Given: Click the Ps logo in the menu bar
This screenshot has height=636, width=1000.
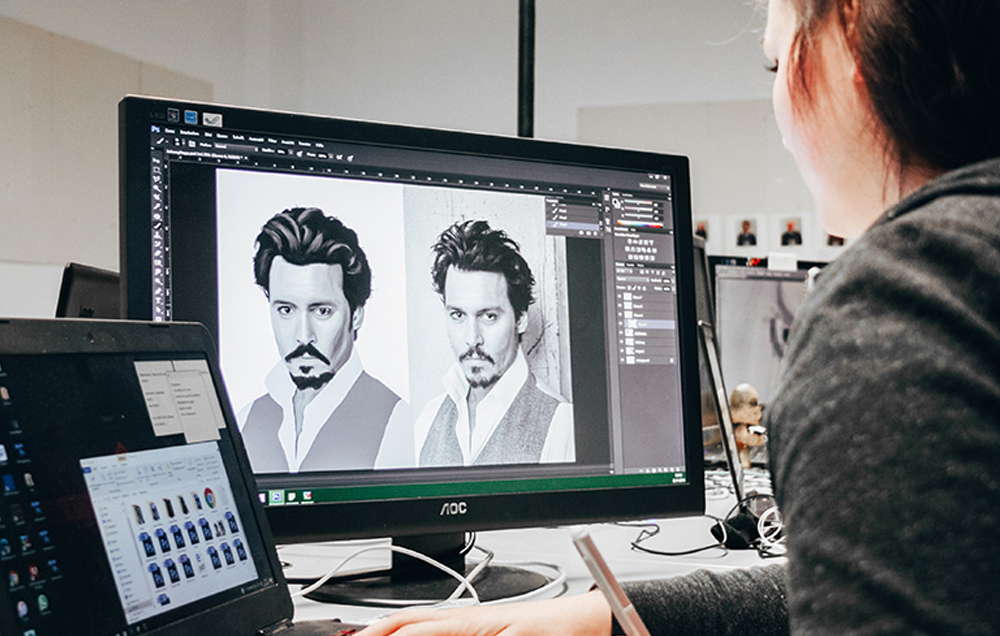Looking at the screenshot, I should tap(155, 129).
